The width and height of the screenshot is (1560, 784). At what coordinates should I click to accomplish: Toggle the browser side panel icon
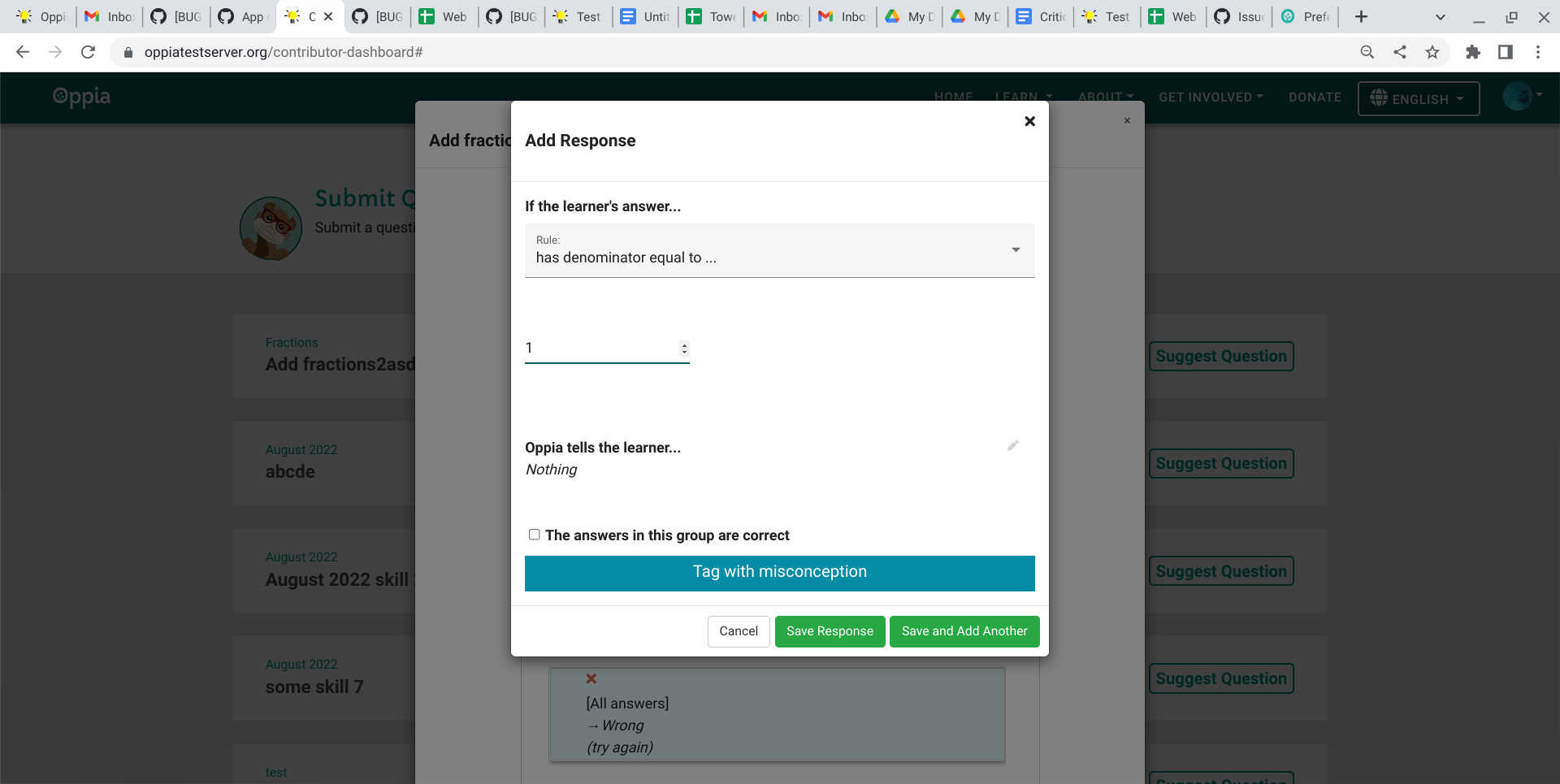(x=1506, y=52)
